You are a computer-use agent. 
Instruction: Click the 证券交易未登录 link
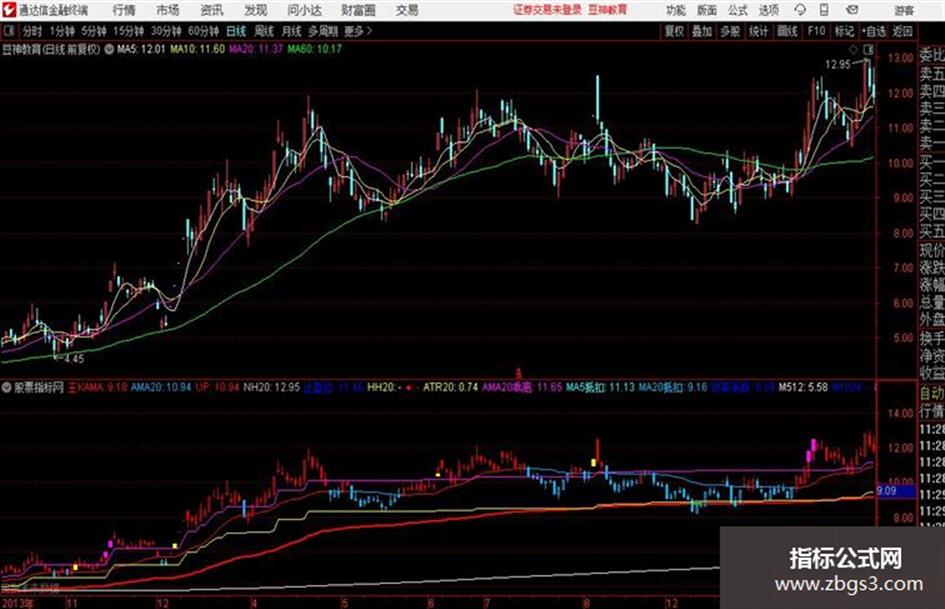(x=547, y=10)
